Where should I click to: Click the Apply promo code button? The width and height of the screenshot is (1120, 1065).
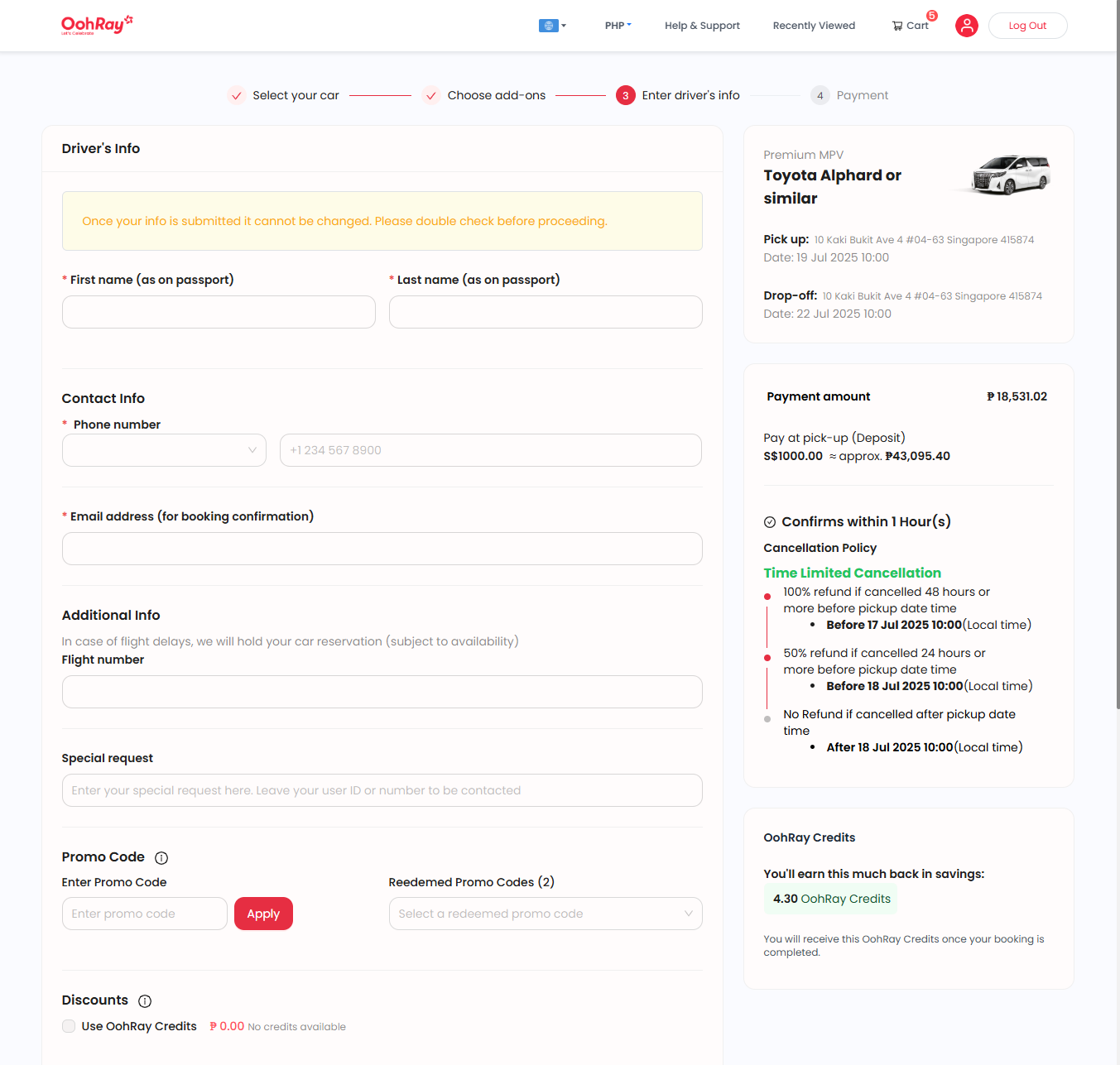[x=263, y=914]
